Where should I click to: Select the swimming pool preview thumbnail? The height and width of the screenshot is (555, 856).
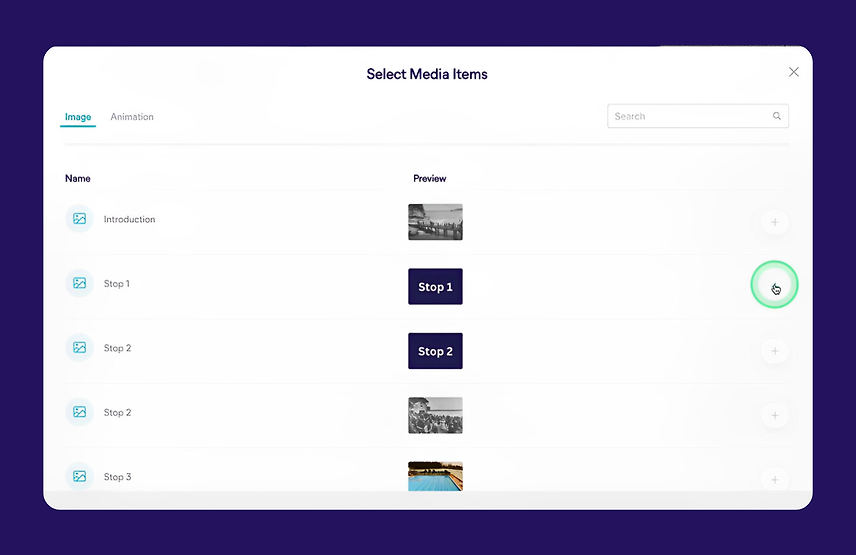pos(435,476)
